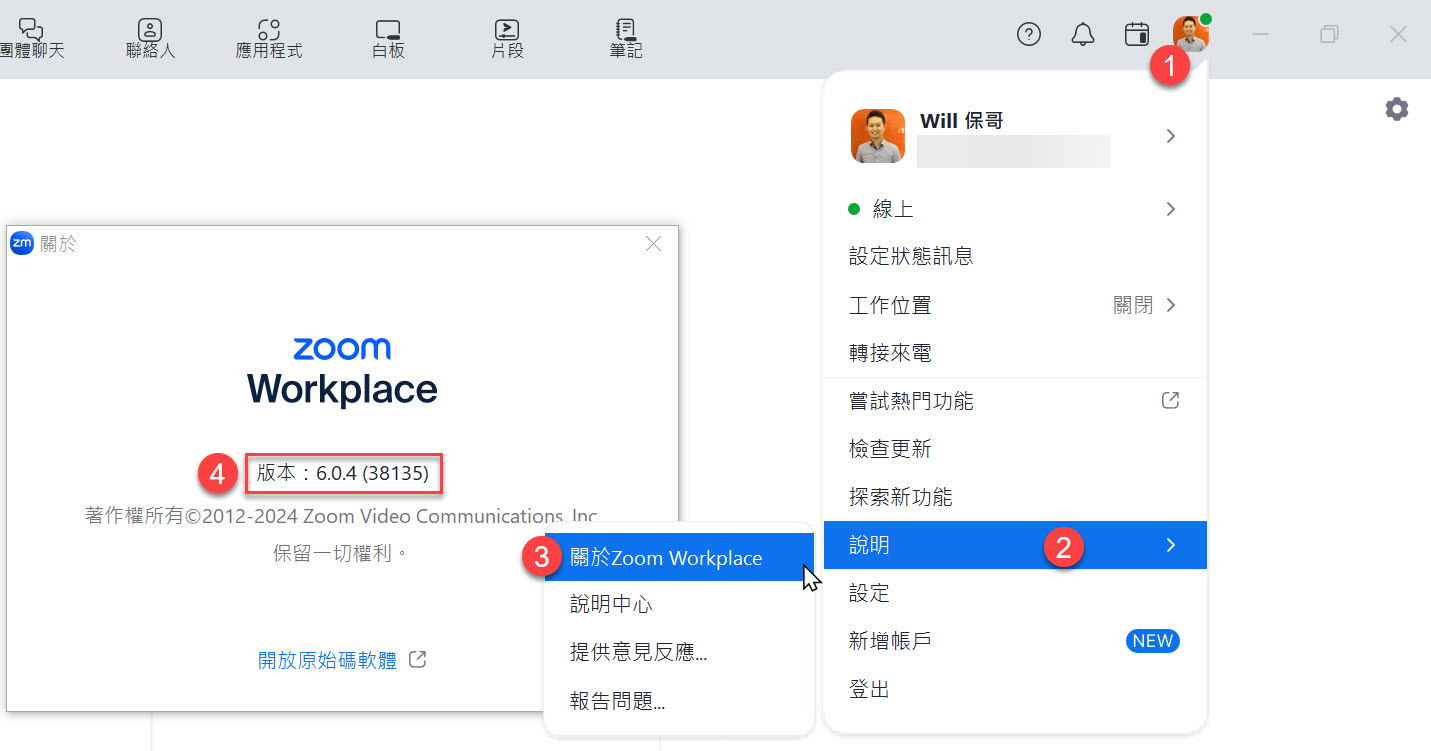This screenshot has height=751, width=1431.
Task: Select 報告問題... submenu item
Action: 679,701
